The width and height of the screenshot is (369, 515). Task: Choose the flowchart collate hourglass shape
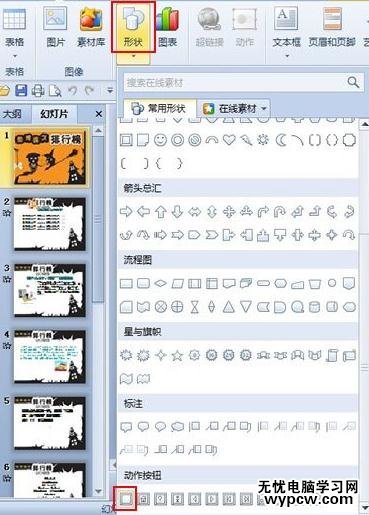[194, 307]
